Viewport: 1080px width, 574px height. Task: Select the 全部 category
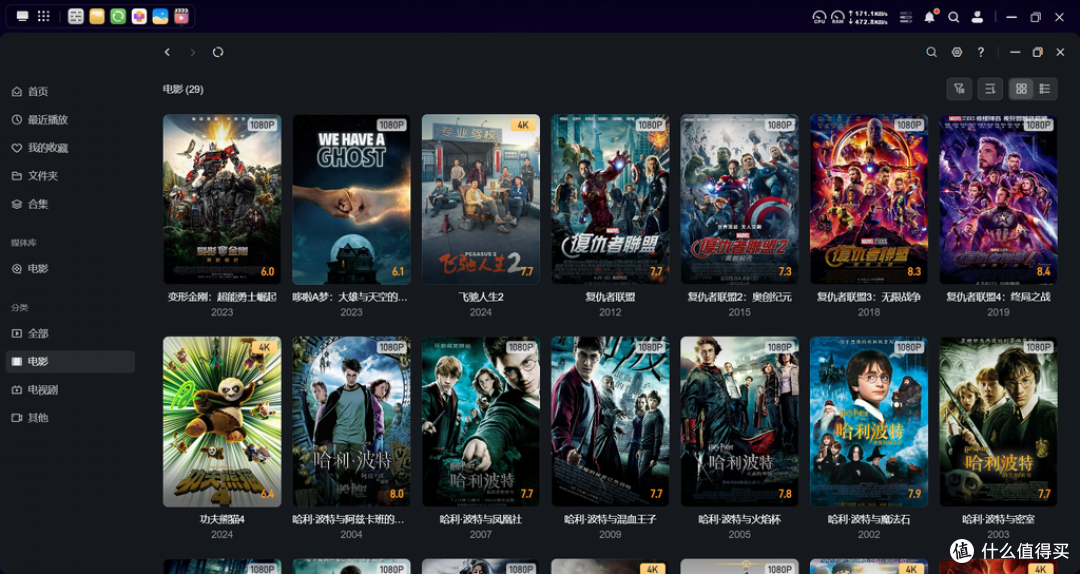click(70, 334)
